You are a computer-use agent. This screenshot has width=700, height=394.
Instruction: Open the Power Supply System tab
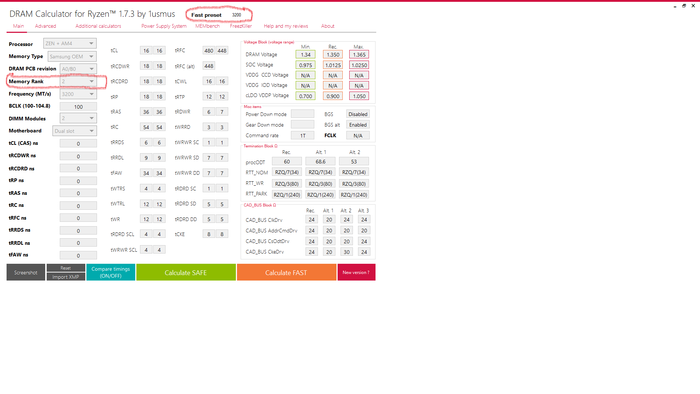pos(164,26)
